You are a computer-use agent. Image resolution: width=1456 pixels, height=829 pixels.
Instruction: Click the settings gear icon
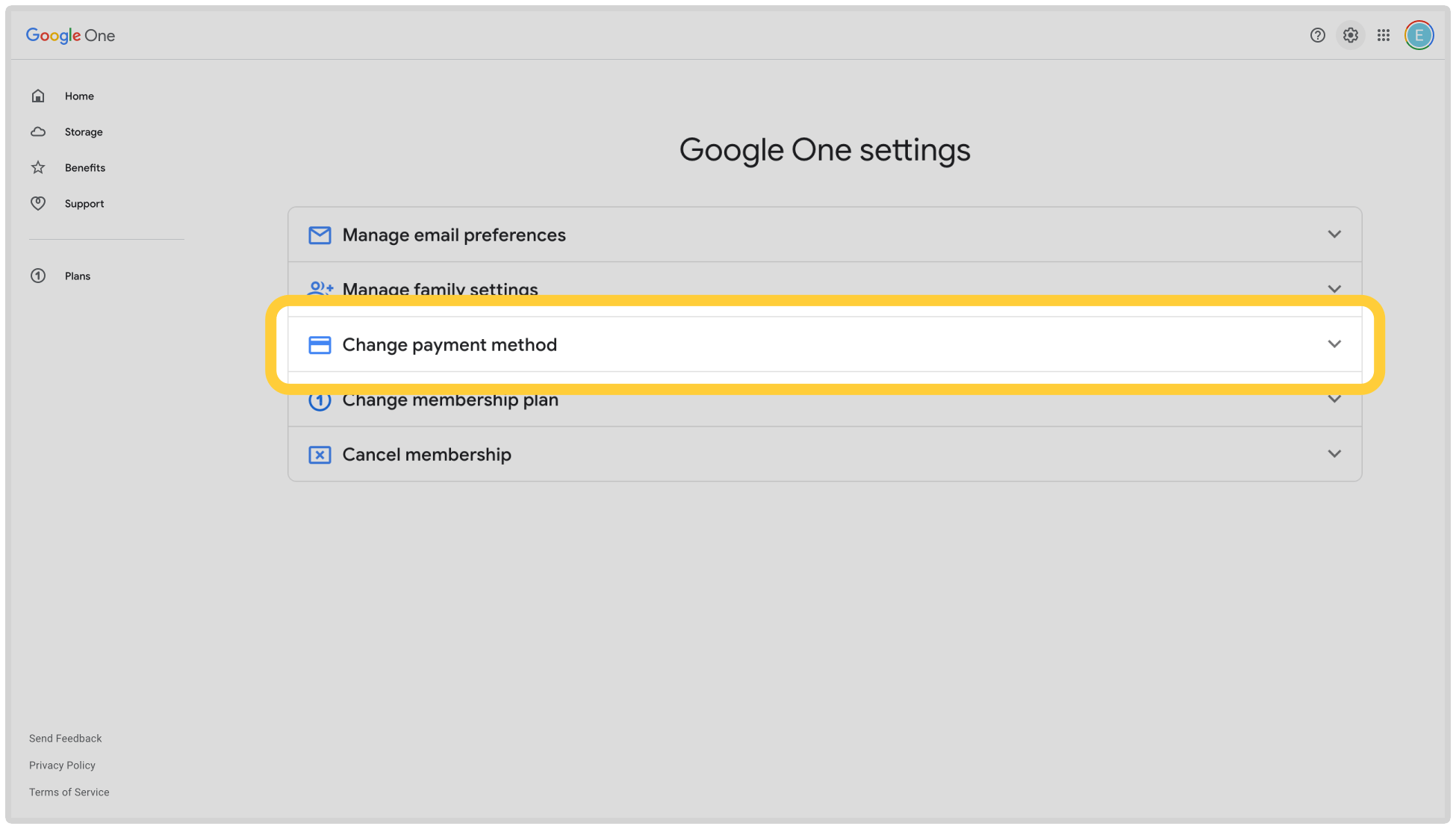point(1350,35)
